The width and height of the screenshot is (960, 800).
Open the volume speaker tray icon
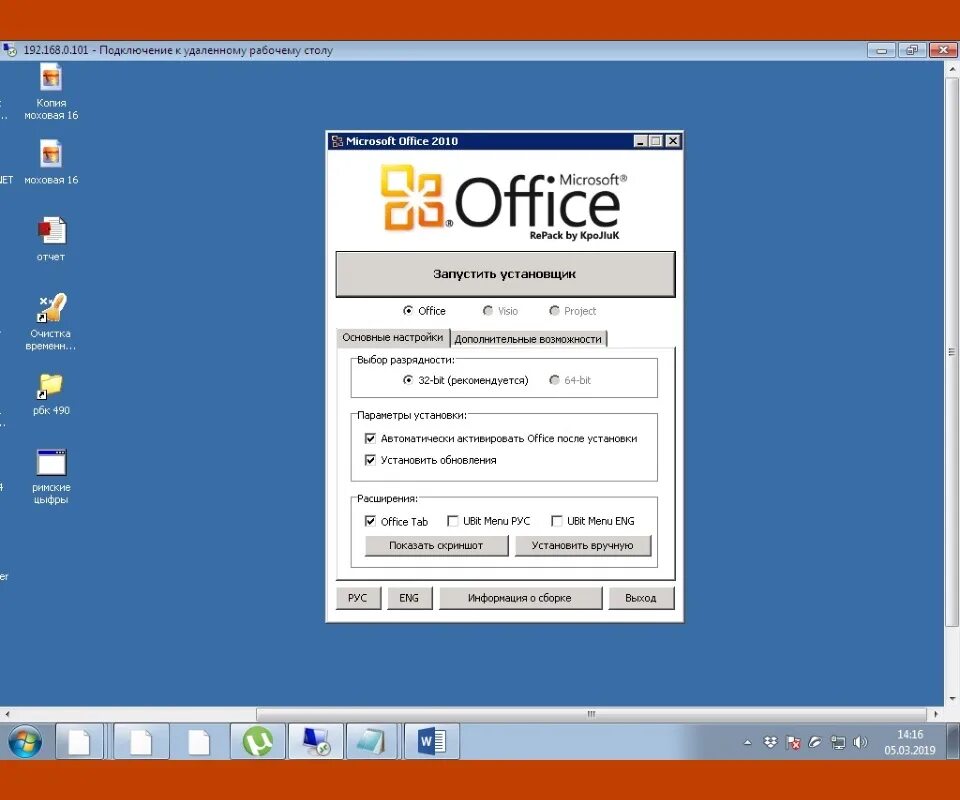(x=860, y=742)
